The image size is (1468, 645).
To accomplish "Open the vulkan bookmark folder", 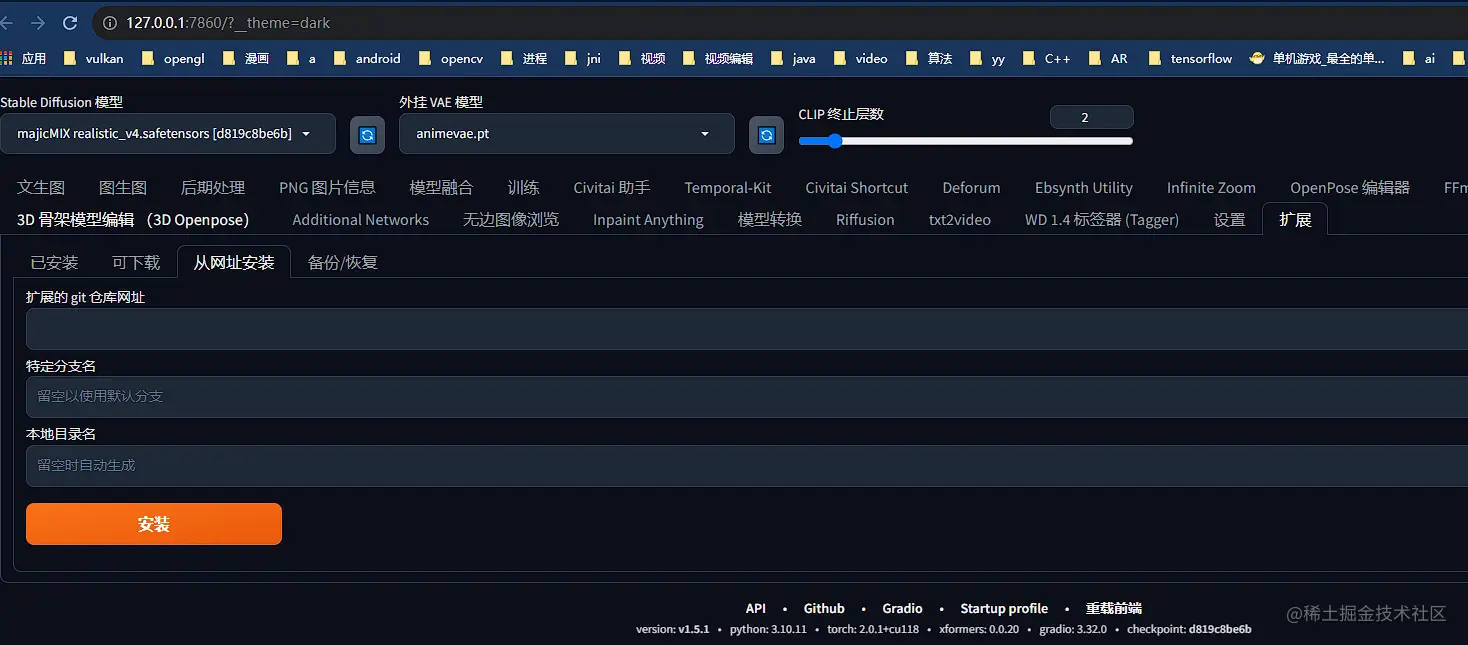I will 93,59.
